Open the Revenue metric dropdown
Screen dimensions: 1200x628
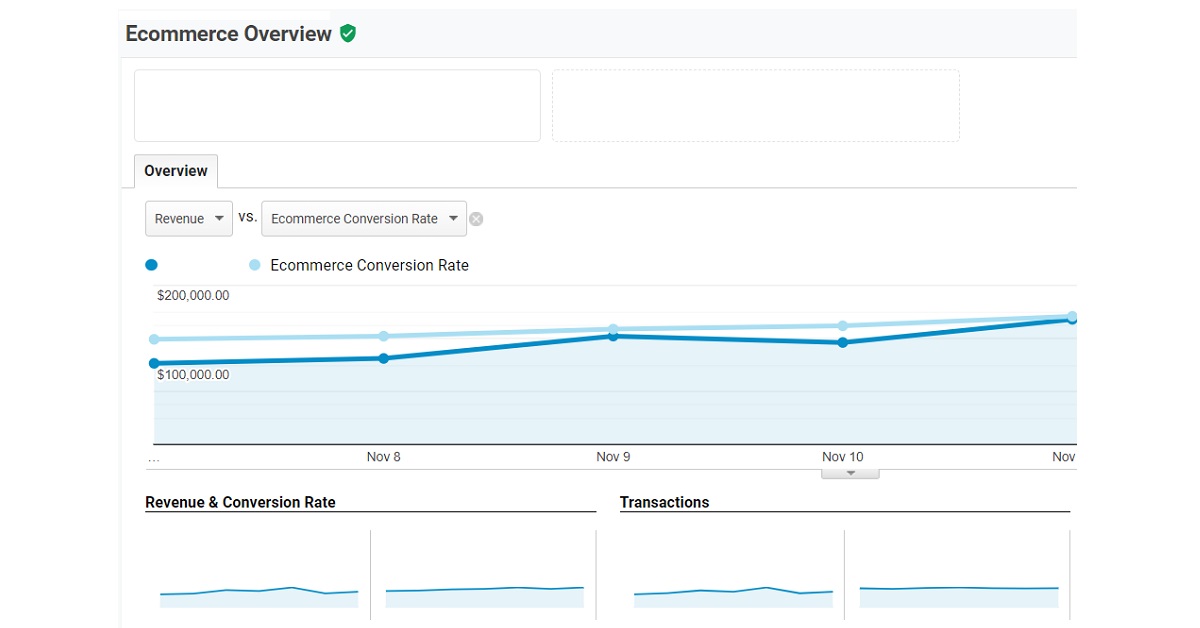[x=189, y=219]
